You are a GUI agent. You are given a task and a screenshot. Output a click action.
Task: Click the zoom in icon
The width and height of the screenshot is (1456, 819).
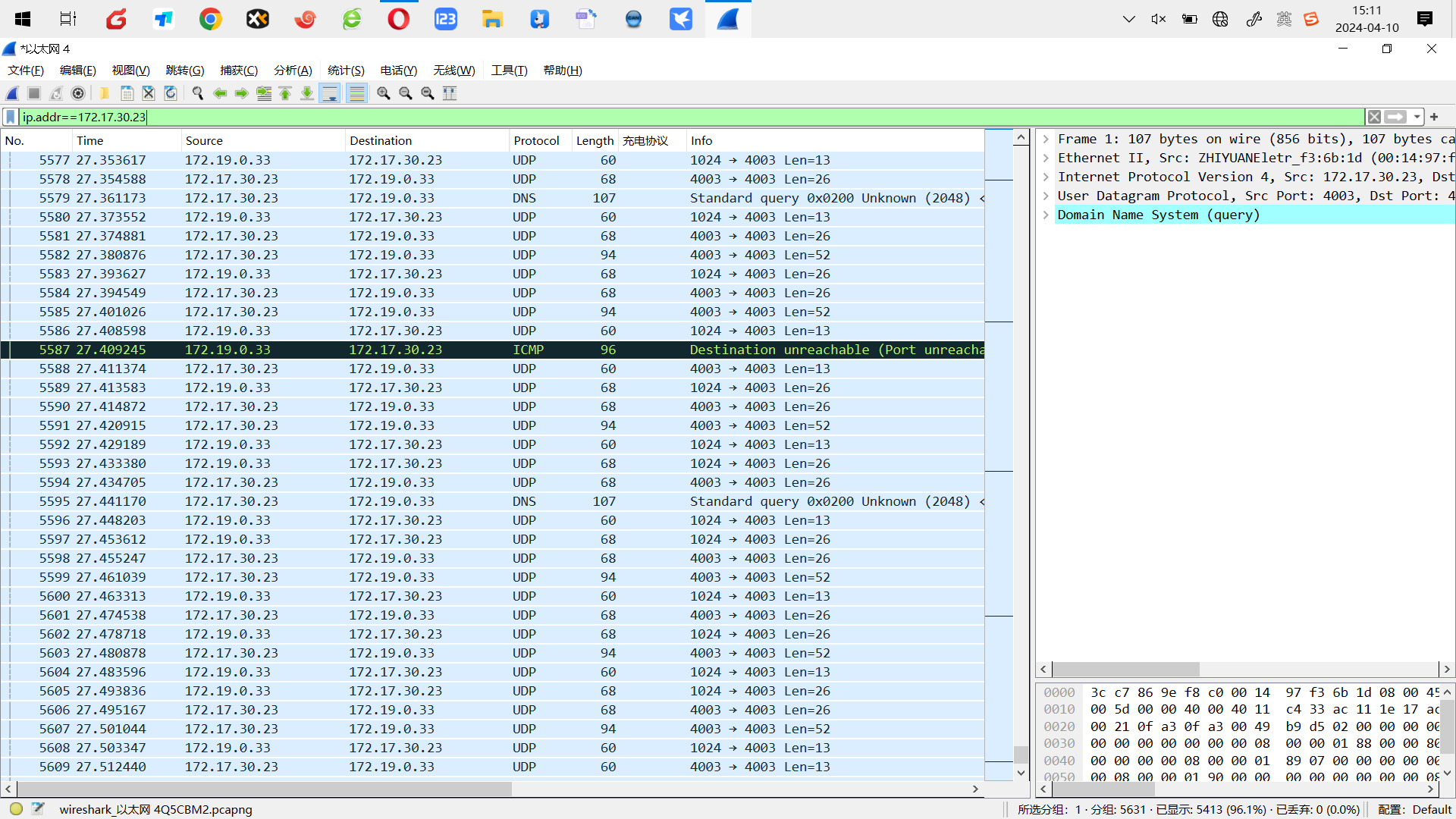(384, 93)
